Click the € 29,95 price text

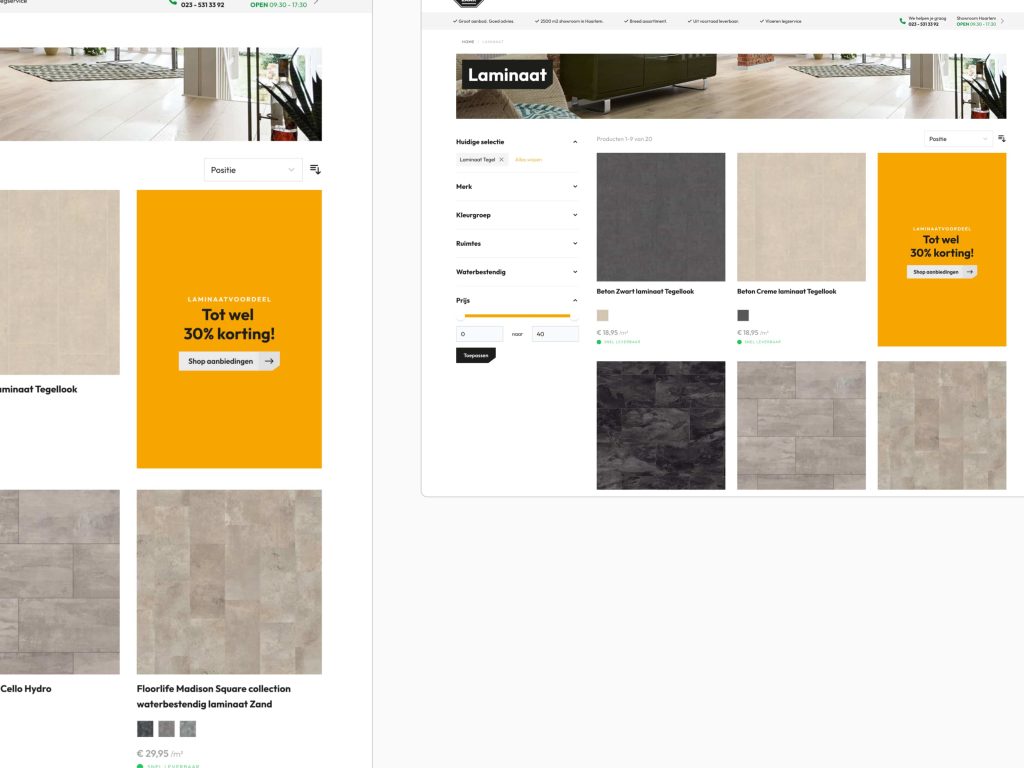click(153, 753)
